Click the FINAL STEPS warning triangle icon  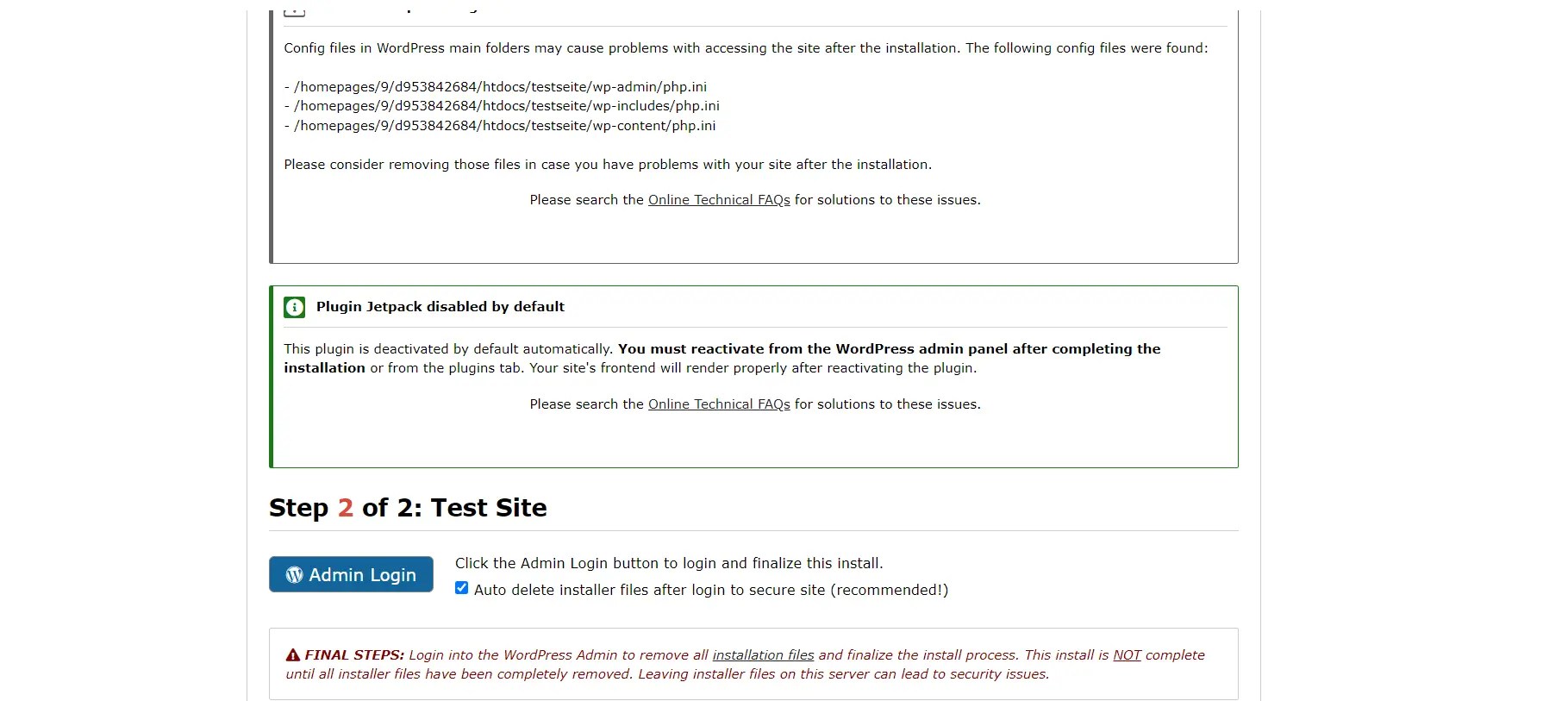[293, 655]
